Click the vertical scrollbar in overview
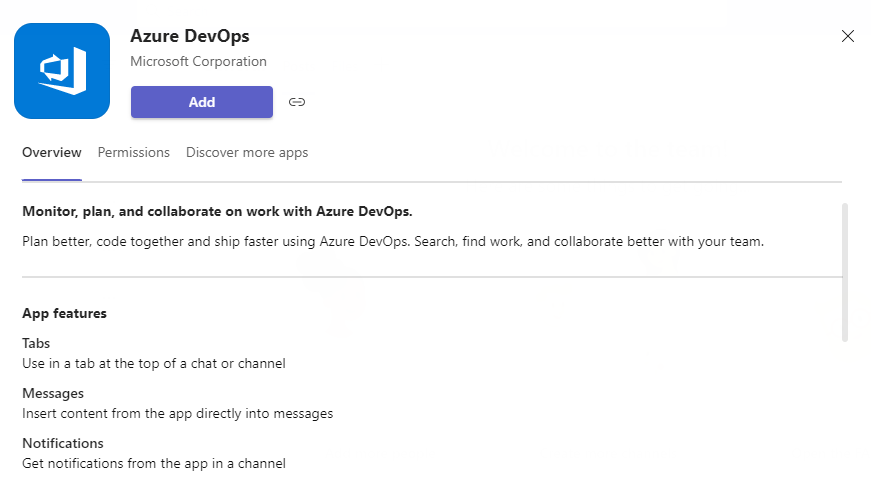 845,272
